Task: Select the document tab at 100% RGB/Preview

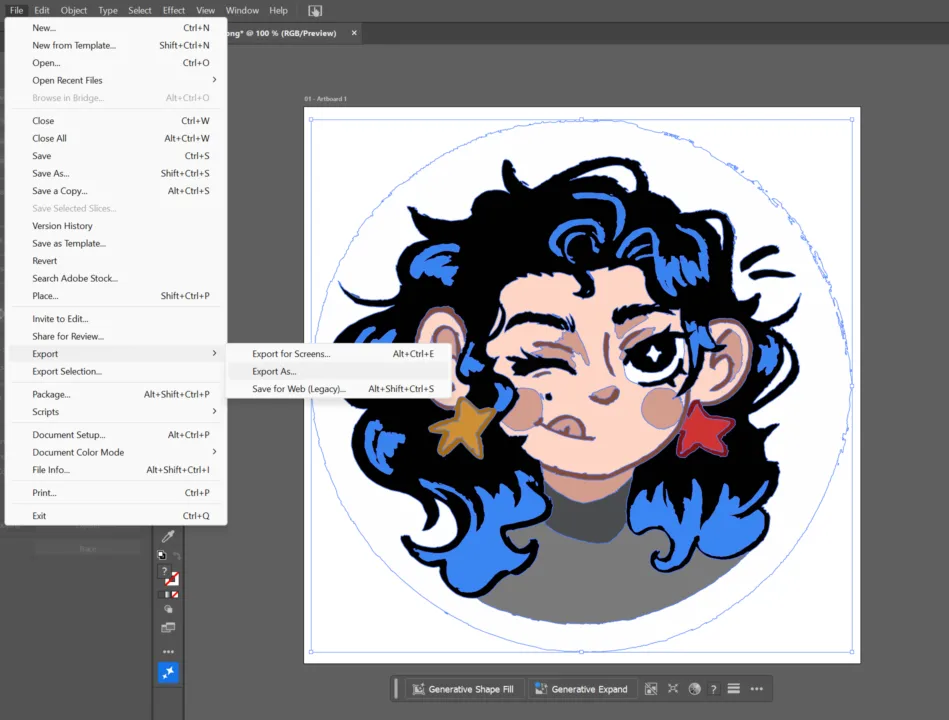Action: [281, 33]
